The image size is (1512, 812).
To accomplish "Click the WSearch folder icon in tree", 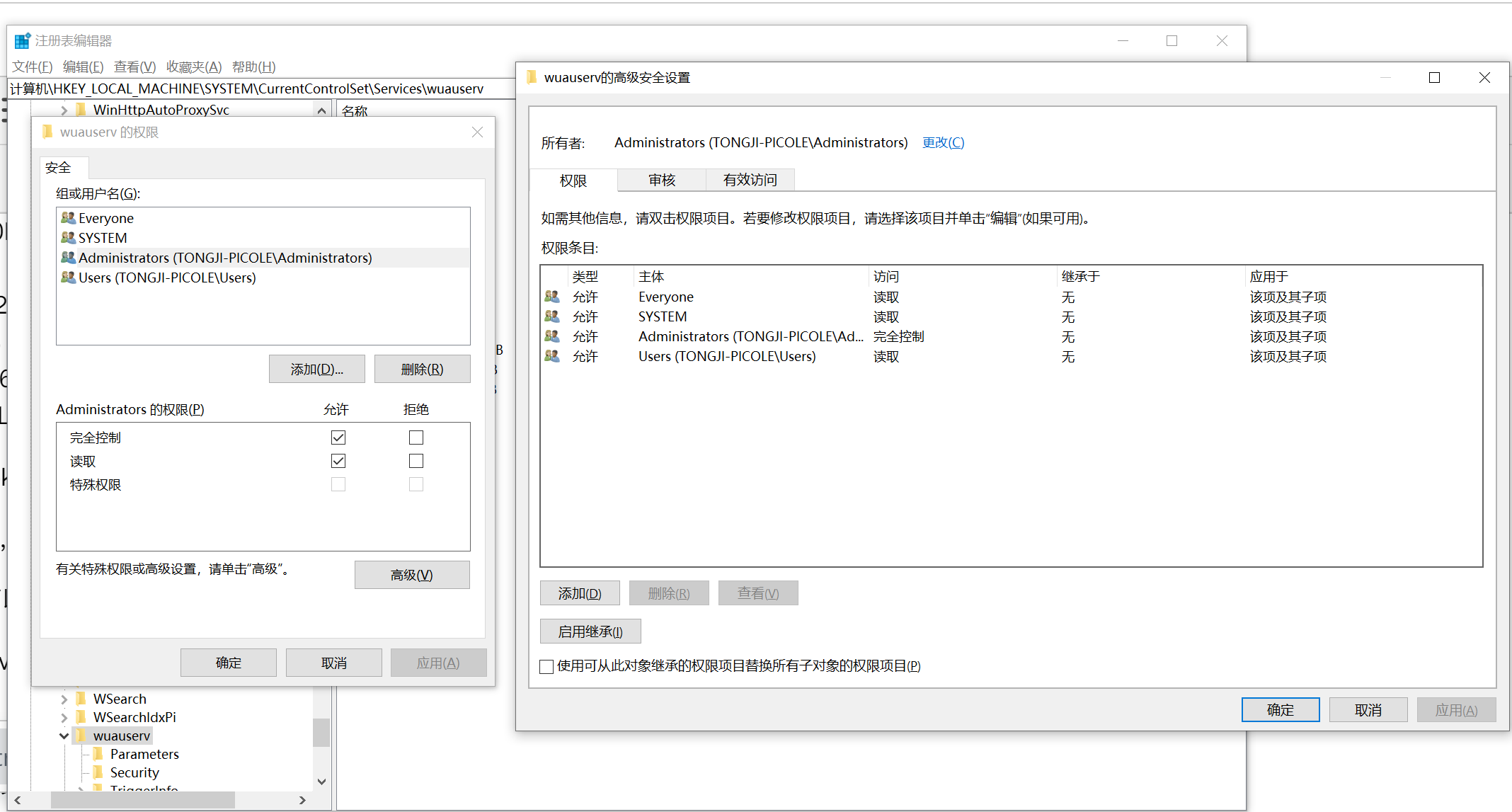I will pyautogui.click(x=81, y=699).
